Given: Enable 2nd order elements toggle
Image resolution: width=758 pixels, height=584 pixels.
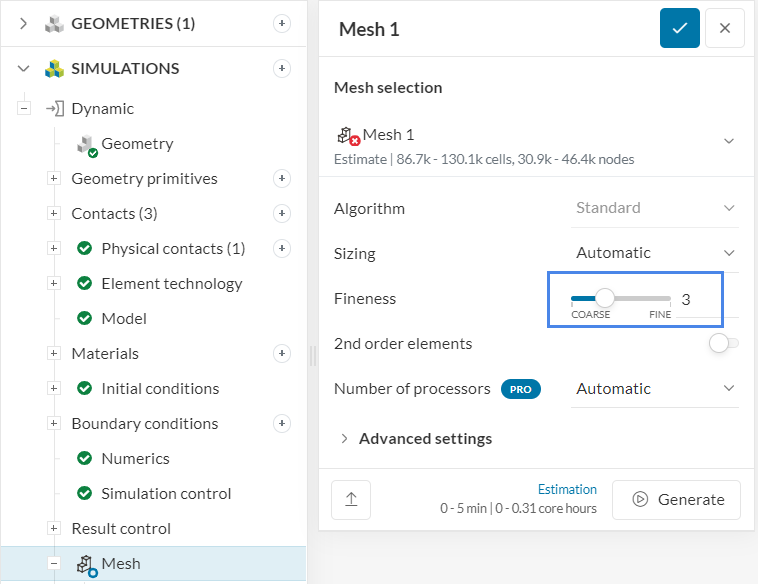Looking at the screenshot, I should pyautogui.click(x=723, y=344).
